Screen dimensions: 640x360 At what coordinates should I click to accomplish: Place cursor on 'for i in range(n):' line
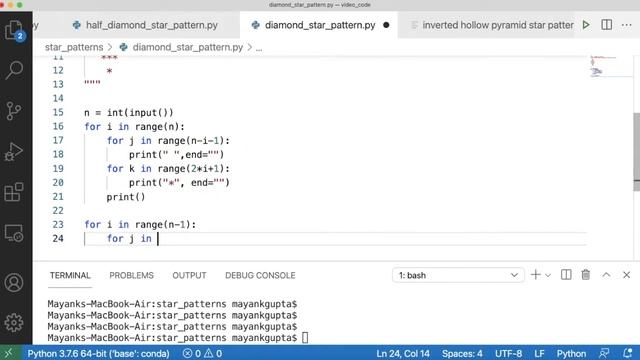coord(135,127)
